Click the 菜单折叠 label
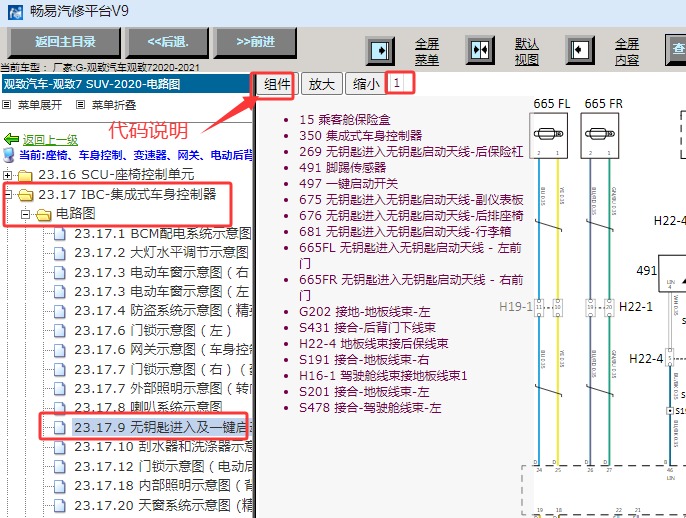The width and height of the screenshot is (686, 518). pyautogui.click(x=114, y=105)
